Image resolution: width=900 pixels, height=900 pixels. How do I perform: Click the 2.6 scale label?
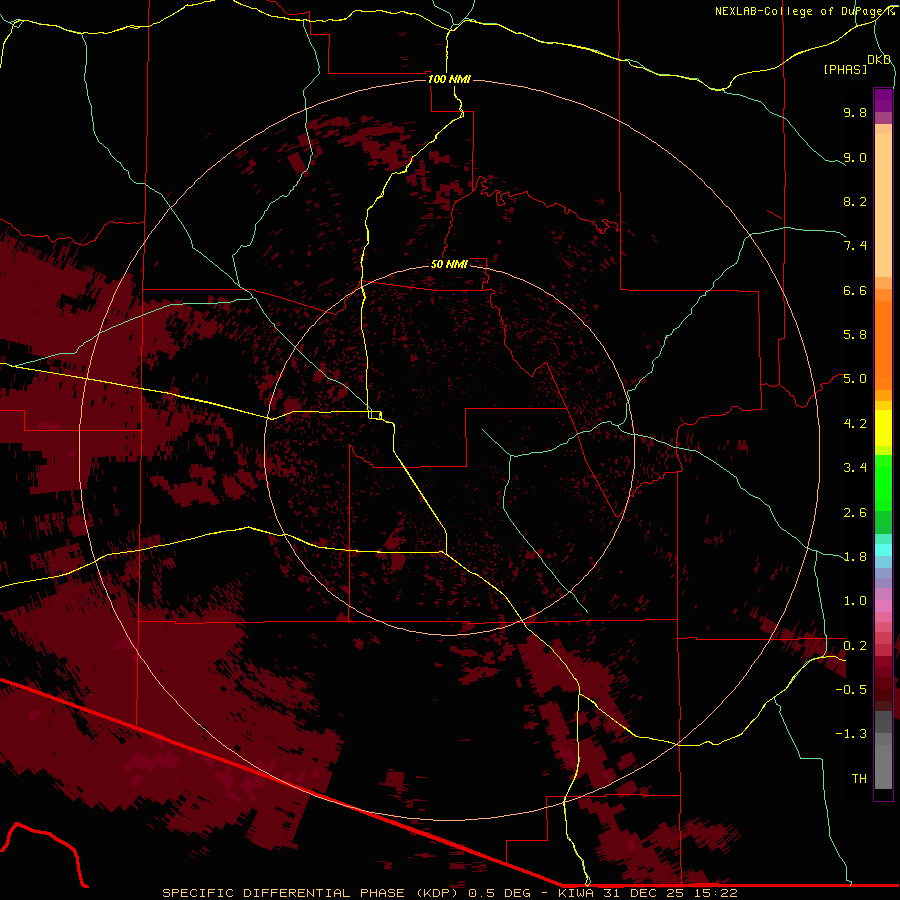coord(855,512)
